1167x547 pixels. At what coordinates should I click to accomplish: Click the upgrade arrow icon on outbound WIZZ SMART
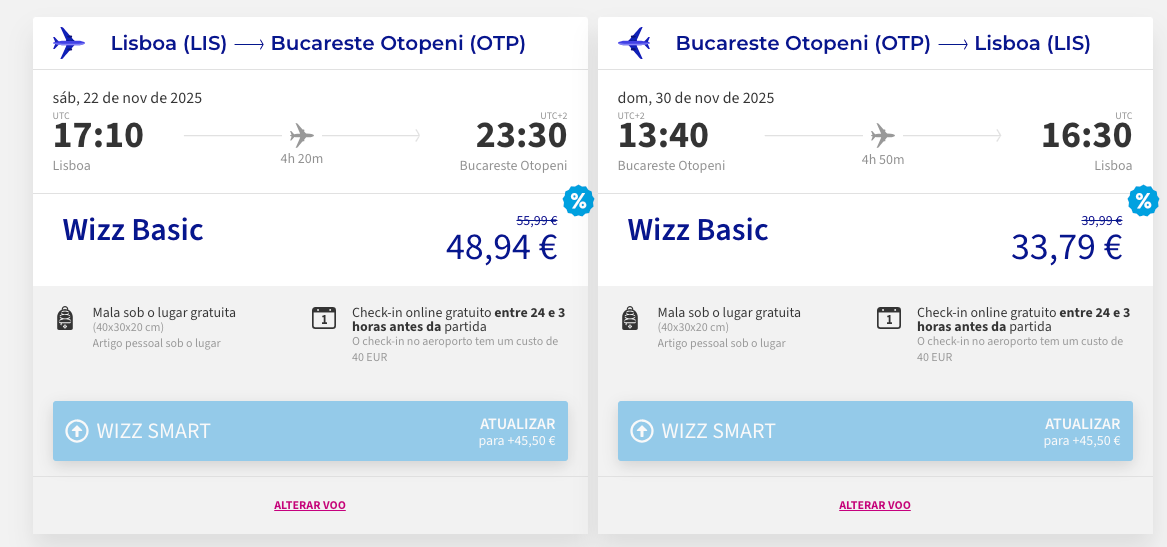point(77,431)
